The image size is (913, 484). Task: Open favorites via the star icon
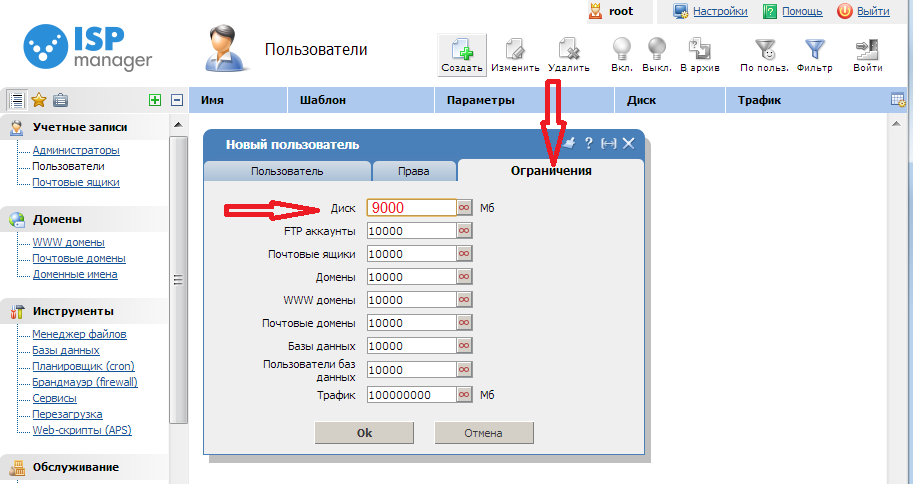tap(39, 100)
